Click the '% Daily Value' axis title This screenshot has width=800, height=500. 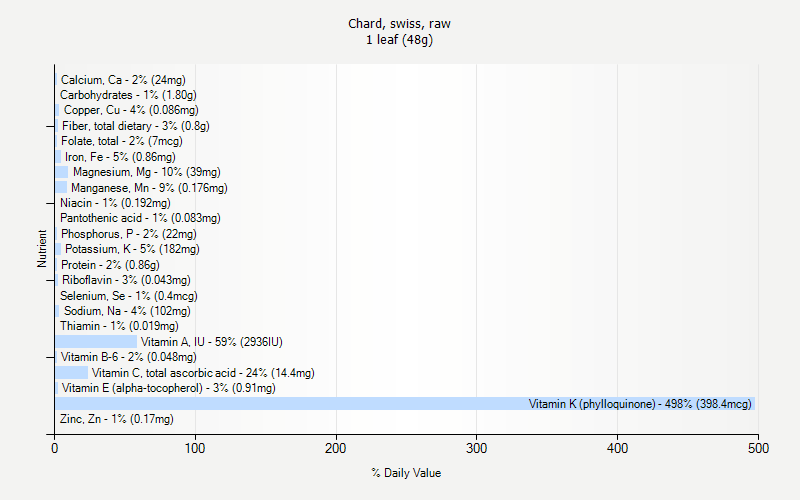tap(406, 473)
